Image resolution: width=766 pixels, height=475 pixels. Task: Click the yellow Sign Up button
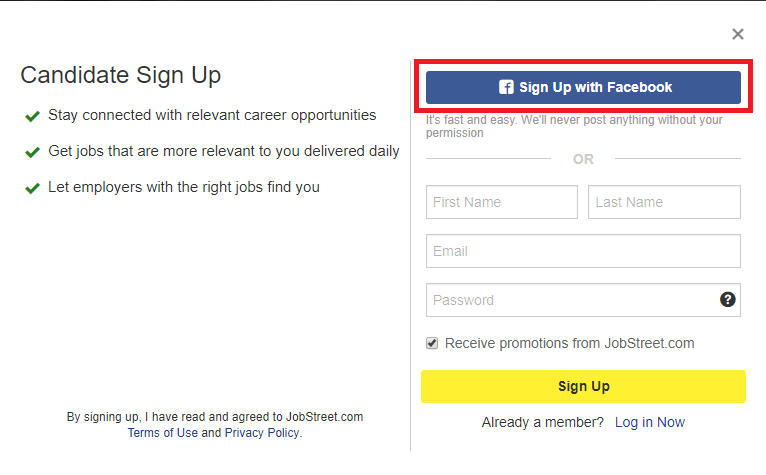(583, 387)
